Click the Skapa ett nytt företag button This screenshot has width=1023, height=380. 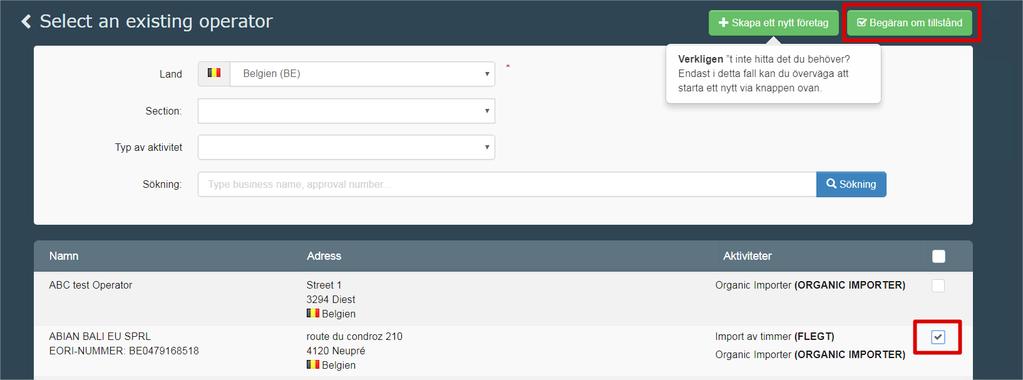(773, 23)
